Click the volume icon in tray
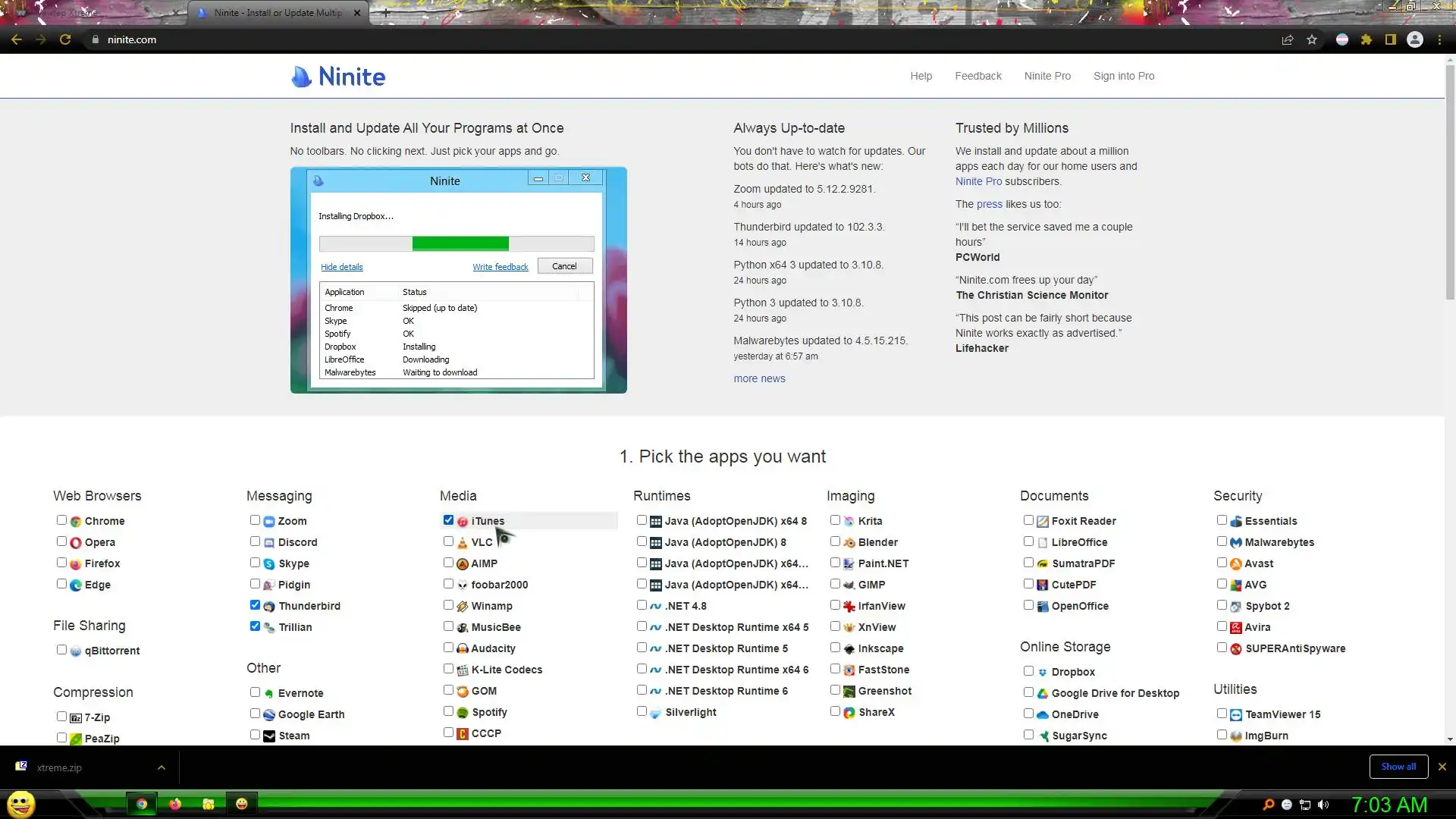Viewport: 1456px width, 819px height. point(1323,805)
